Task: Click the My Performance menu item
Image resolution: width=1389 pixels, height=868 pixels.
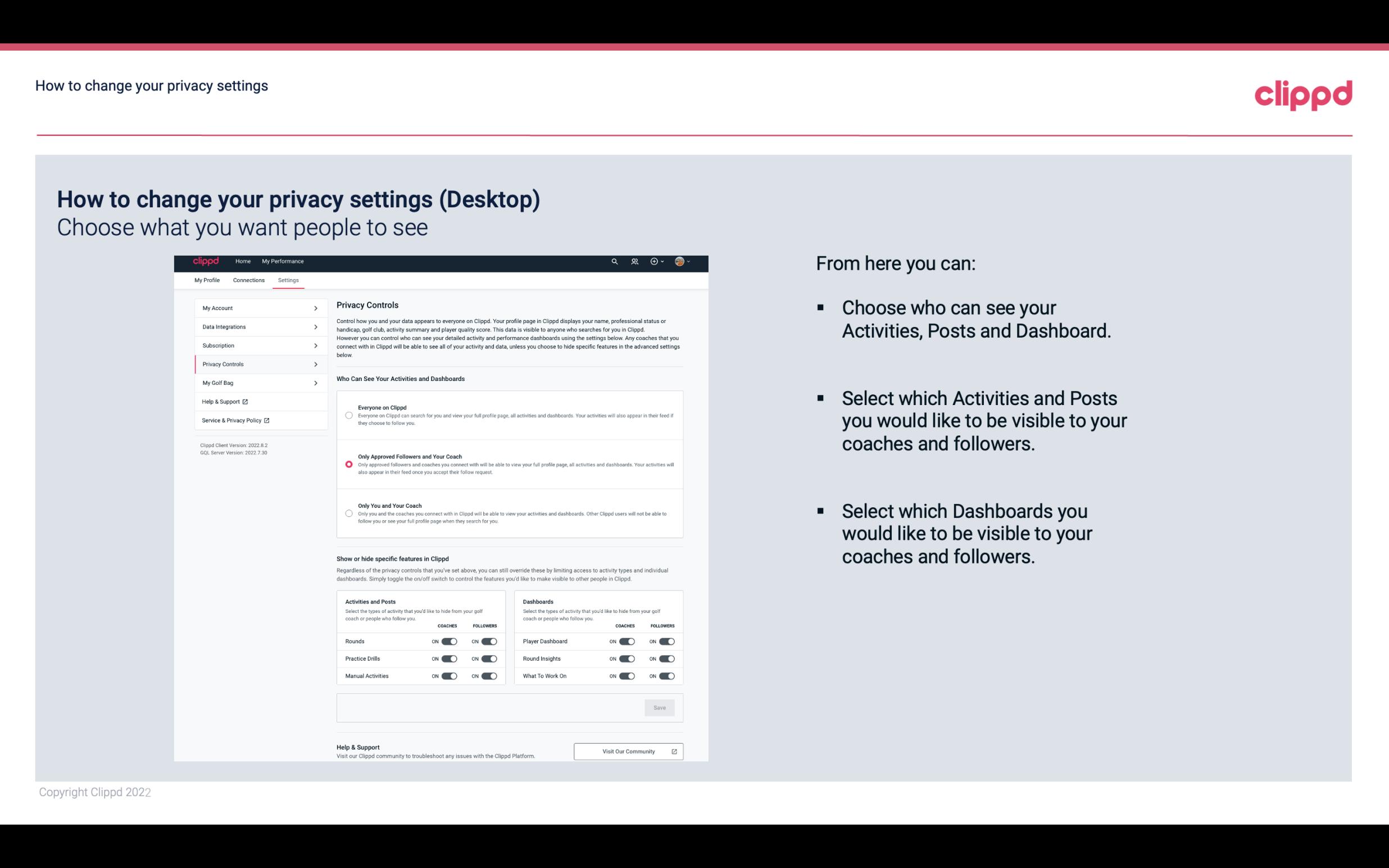Action: (x=283, y=261)
